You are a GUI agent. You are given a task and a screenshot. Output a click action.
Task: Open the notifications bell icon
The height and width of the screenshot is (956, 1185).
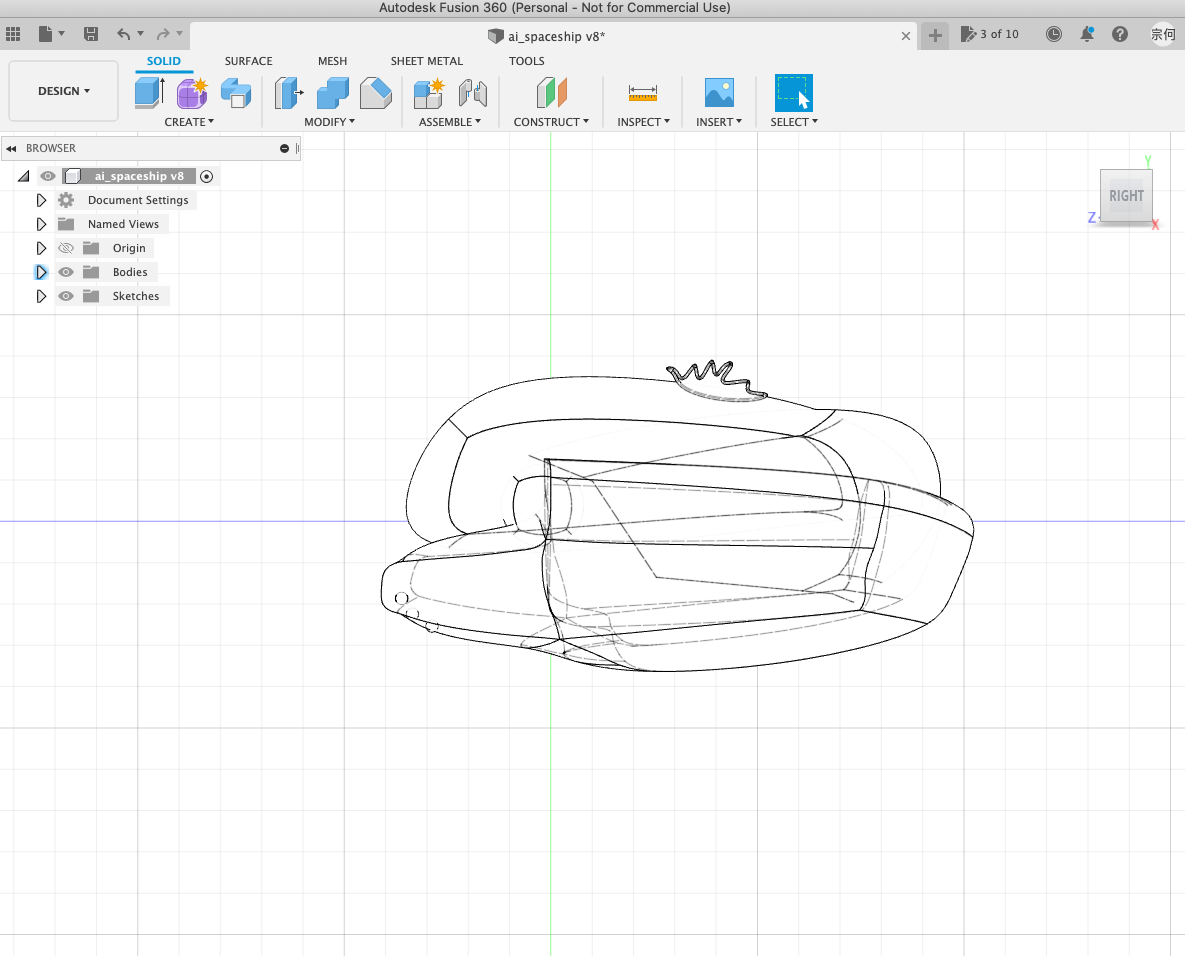1087,34
